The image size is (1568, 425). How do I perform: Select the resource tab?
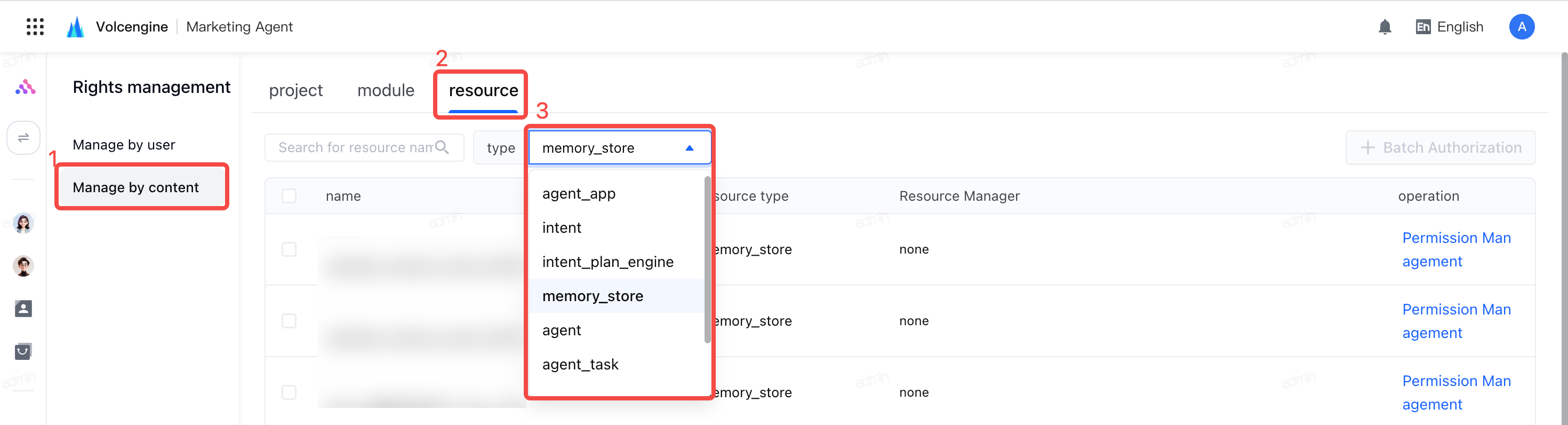tap(483, 90)
